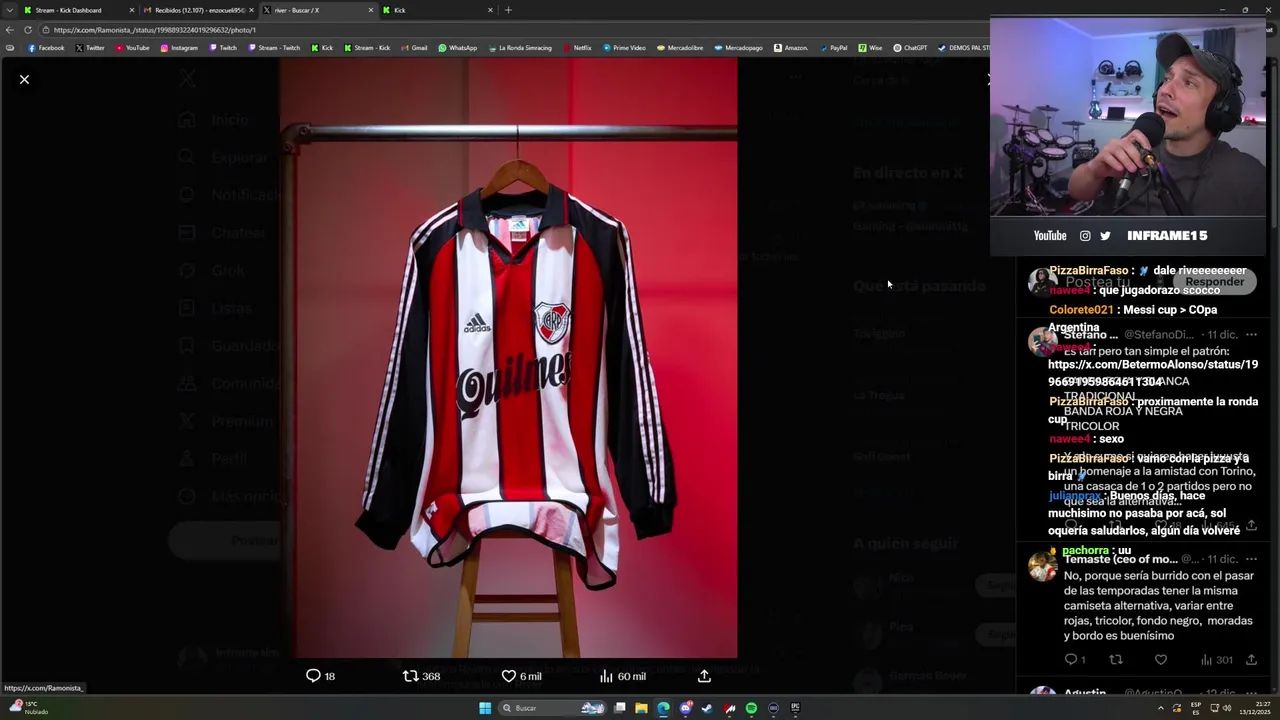The width and height of the screenshot is (1280, 720).
Task: Open the Stream - Twitch bookmark
Action: (274, 48)
